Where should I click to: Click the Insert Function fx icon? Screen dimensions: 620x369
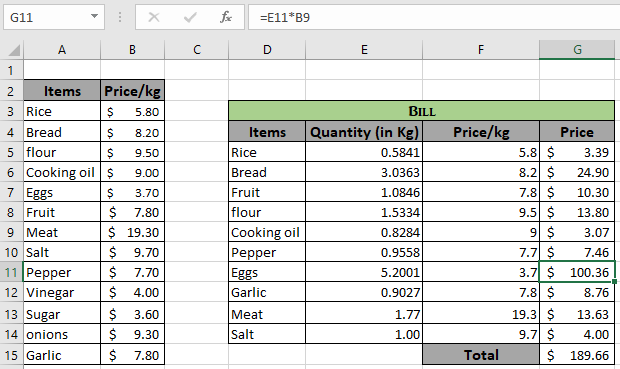pos(226,17)
